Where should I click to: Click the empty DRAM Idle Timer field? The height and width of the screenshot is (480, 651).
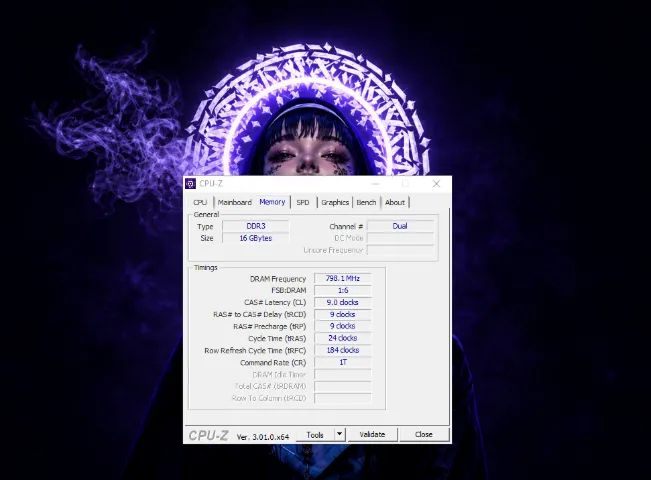[343, 374]
